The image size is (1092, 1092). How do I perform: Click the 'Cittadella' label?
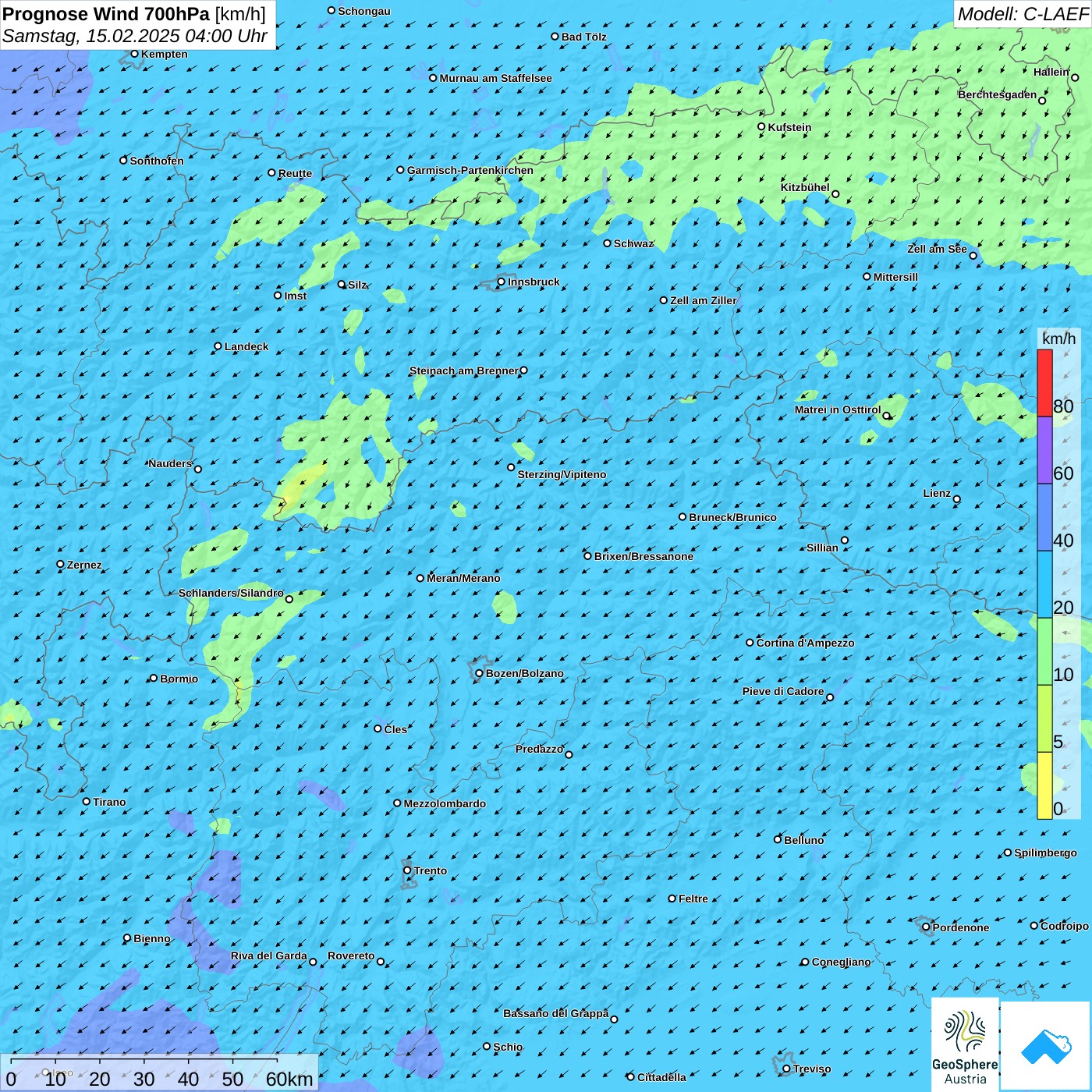(661, 1077)
